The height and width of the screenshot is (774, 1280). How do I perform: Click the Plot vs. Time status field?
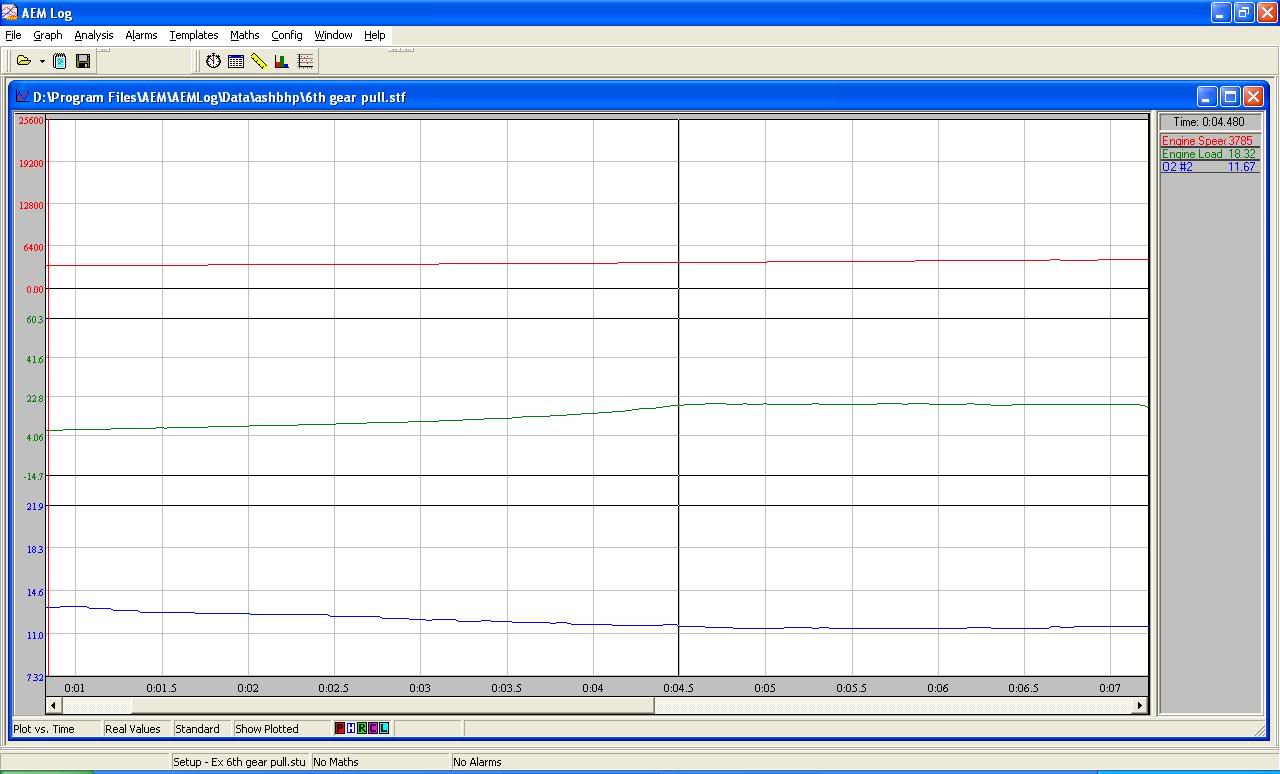point(55,729)
